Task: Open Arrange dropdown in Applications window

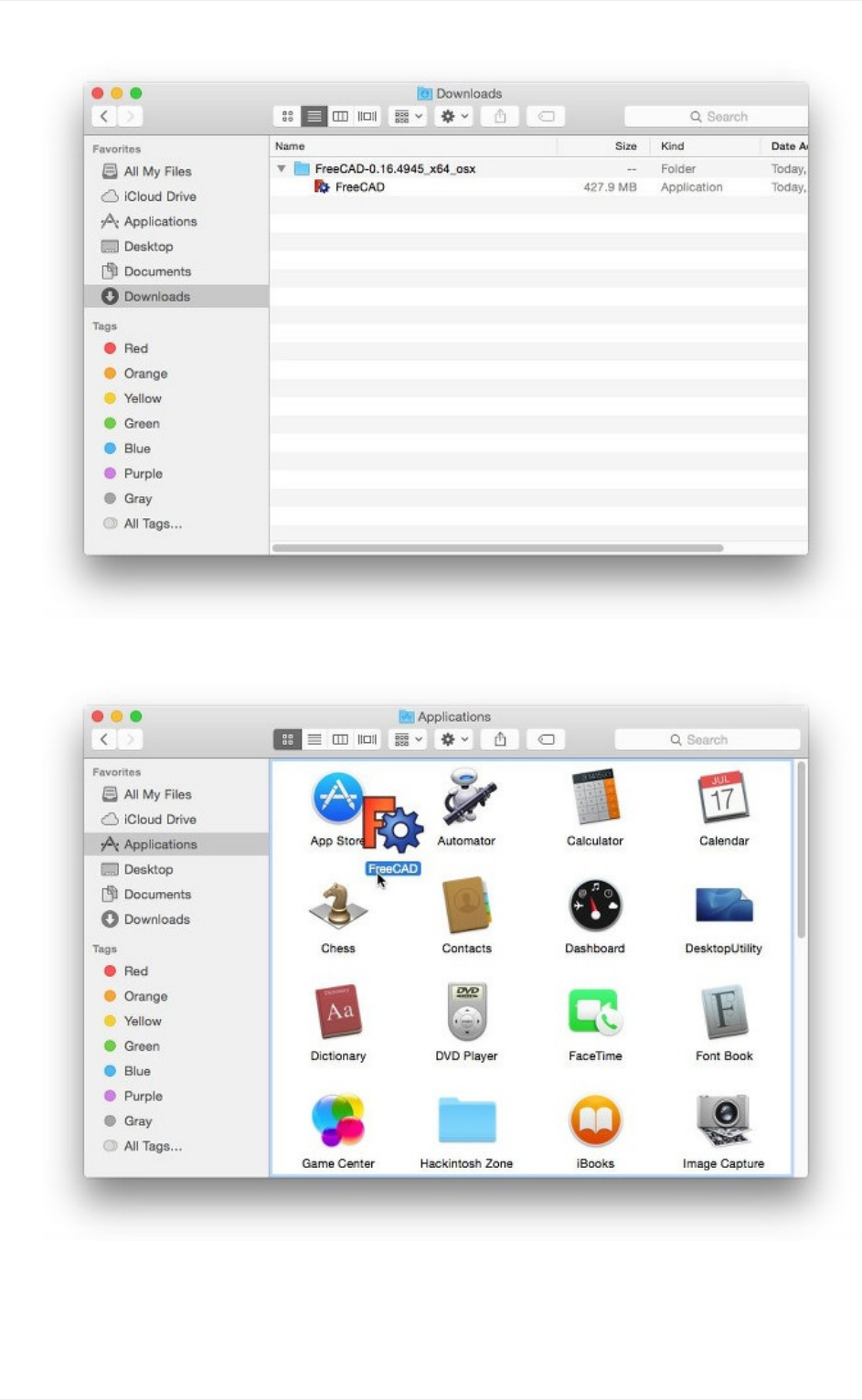Action: [408, 739]
